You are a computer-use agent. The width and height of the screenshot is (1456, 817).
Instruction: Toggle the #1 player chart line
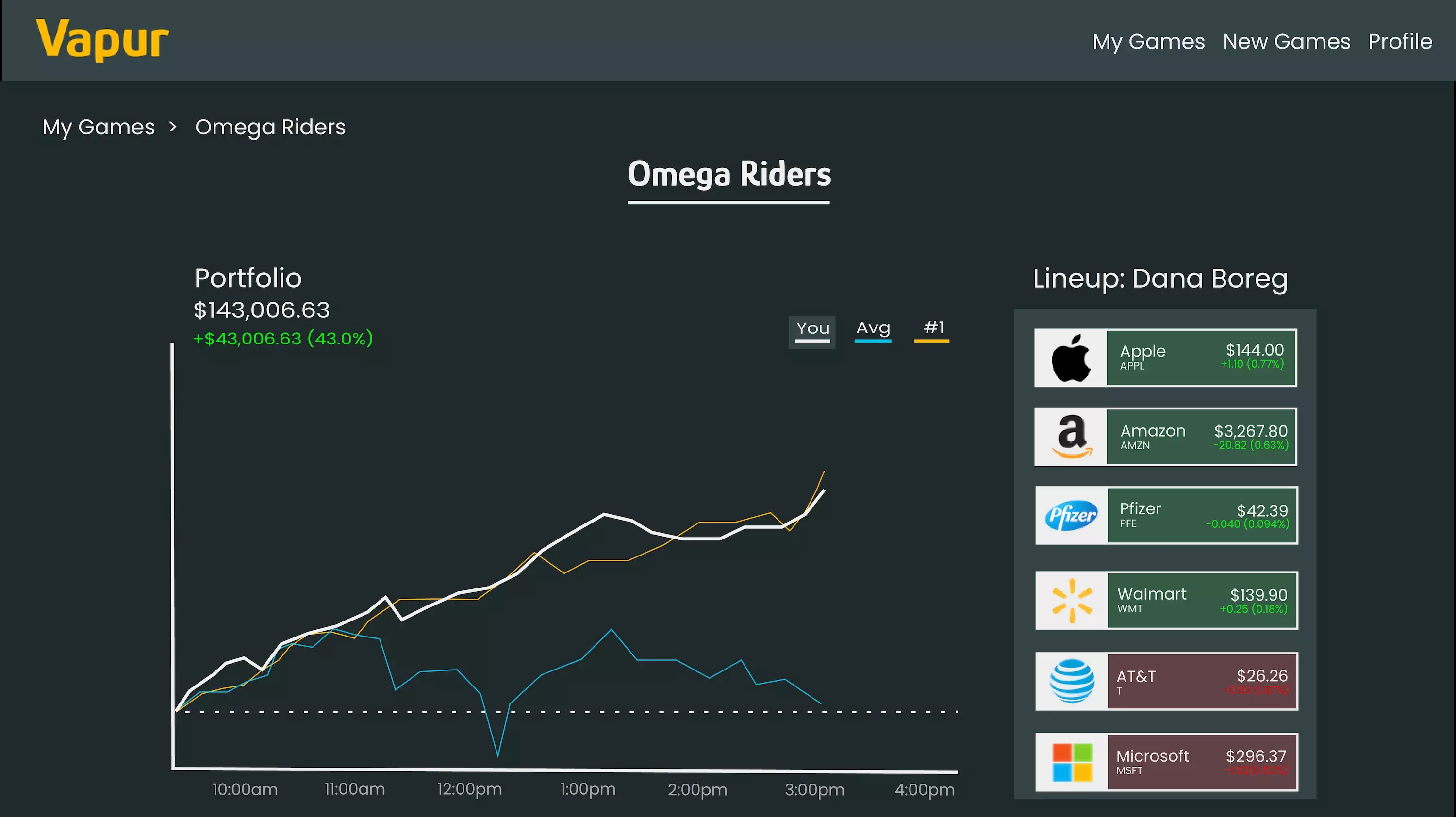pyautogui.click(x=933, y=329)
